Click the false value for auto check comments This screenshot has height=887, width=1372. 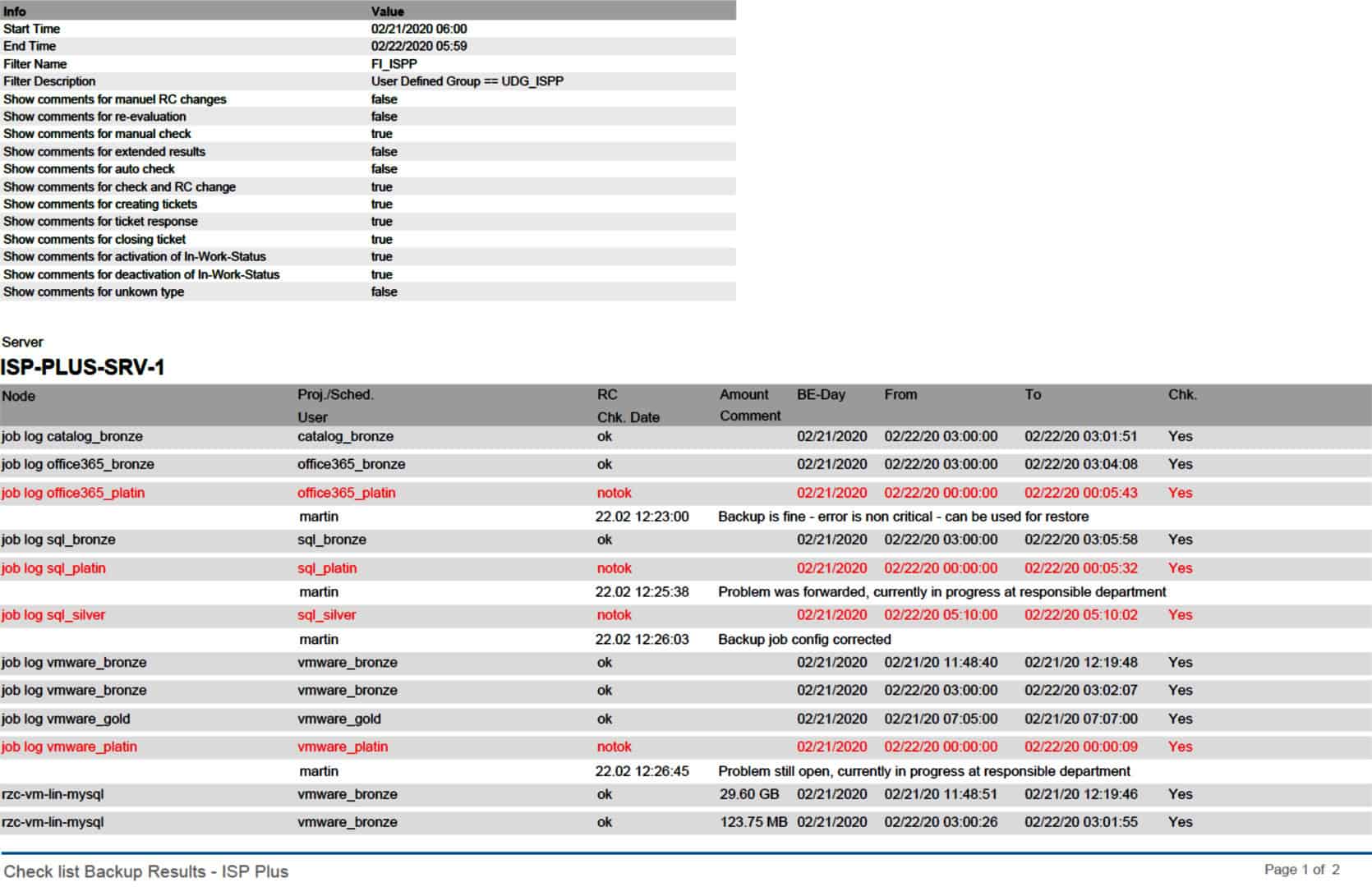(x=384, y=169)
